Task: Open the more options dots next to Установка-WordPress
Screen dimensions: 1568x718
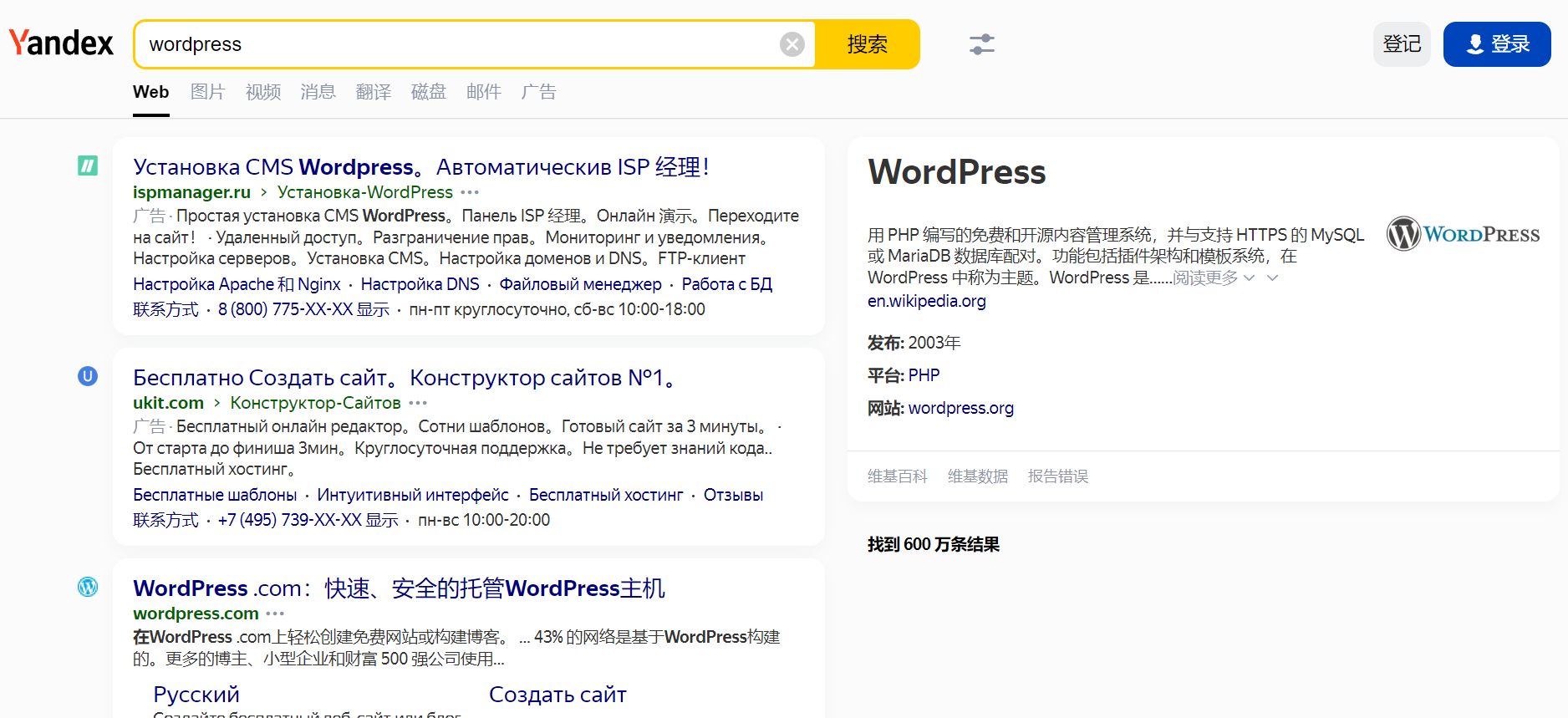Action: tap(471, 192)
